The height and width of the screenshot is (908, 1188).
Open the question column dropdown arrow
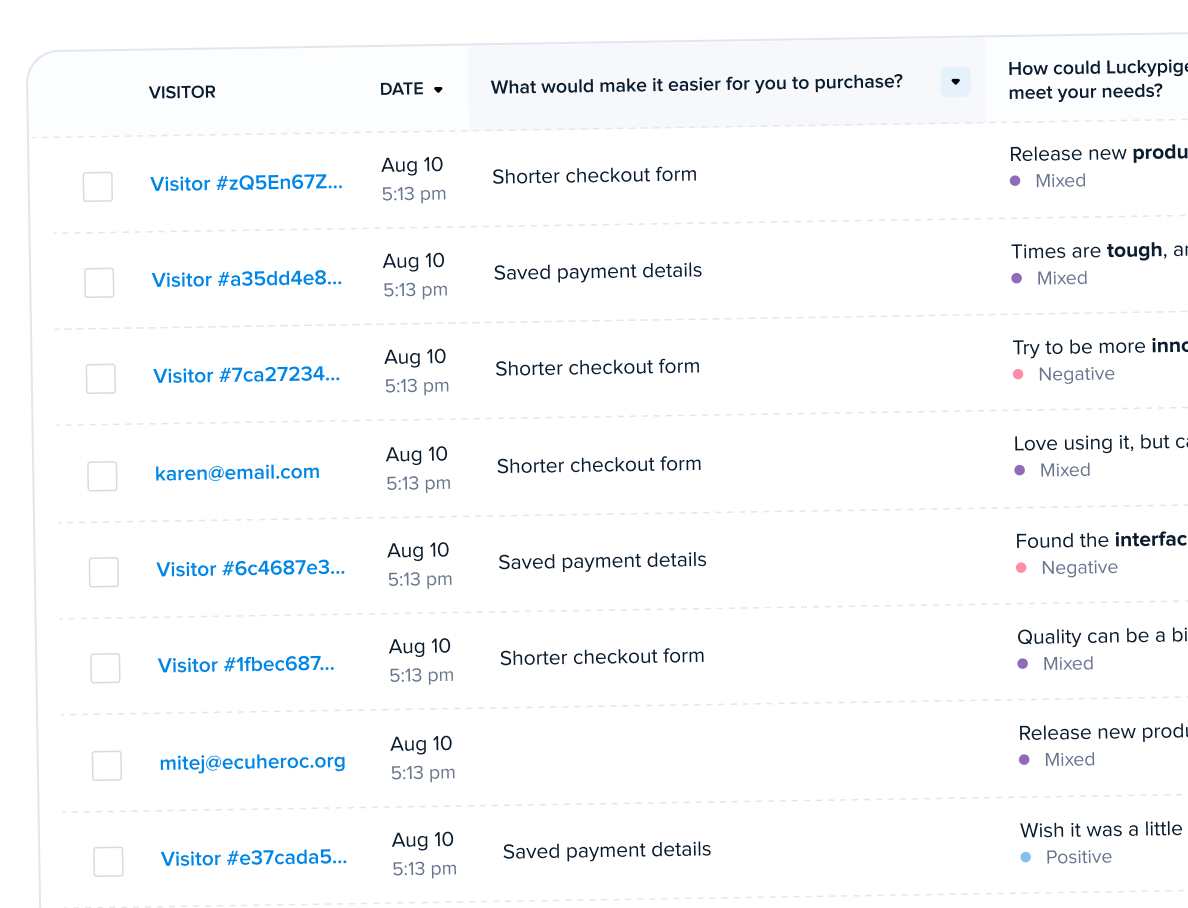point(955,82)
